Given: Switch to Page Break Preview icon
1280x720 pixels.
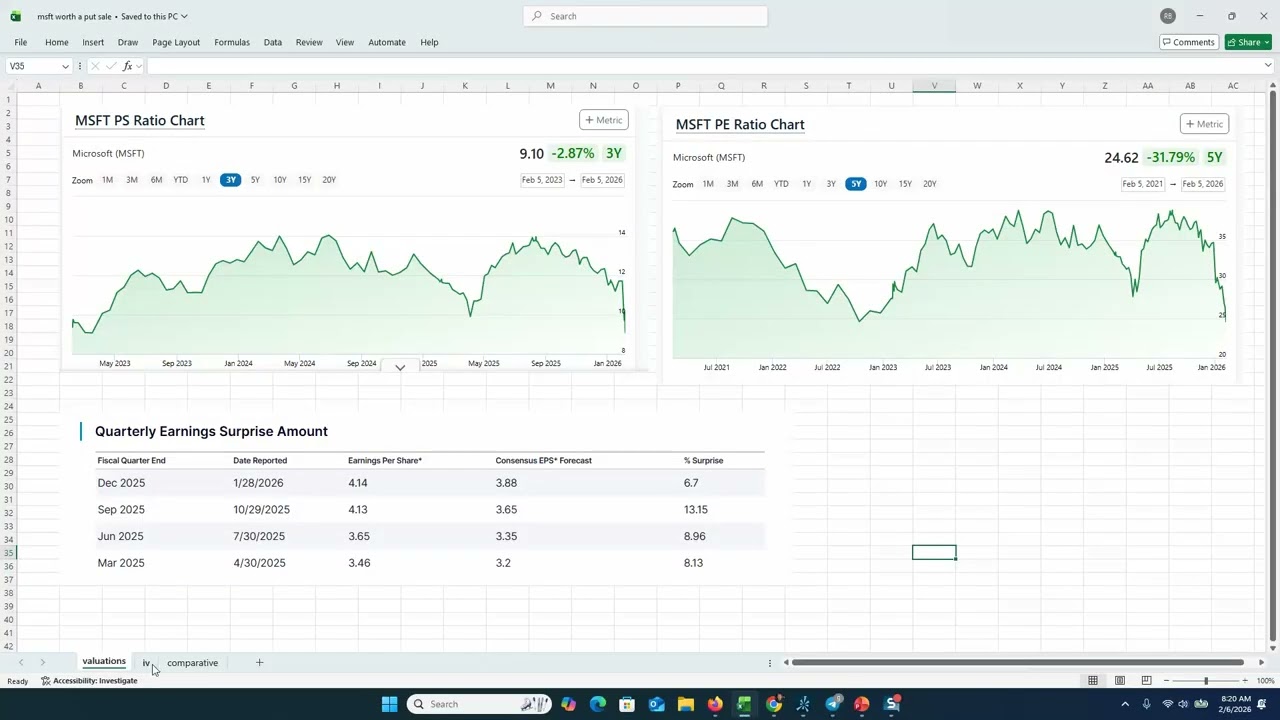Looking at the screenshot, I should click(x=1146, y=681).
